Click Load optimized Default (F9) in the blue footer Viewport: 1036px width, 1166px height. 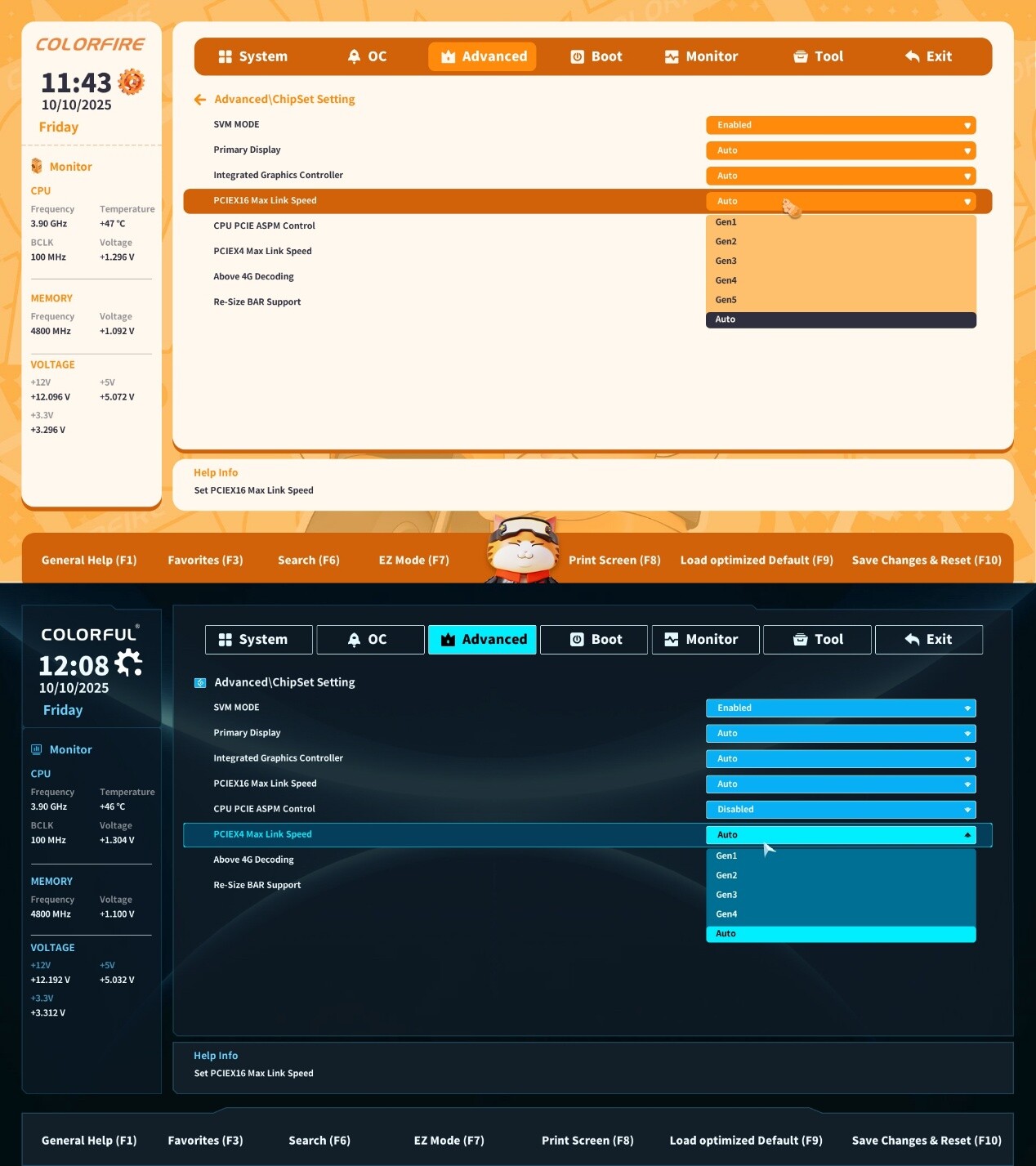tap(745, 1141)
